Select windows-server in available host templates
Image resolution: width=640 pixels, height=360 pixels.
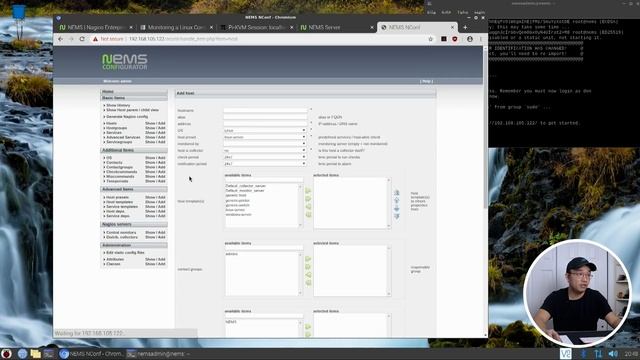click(x=239, y=214)
